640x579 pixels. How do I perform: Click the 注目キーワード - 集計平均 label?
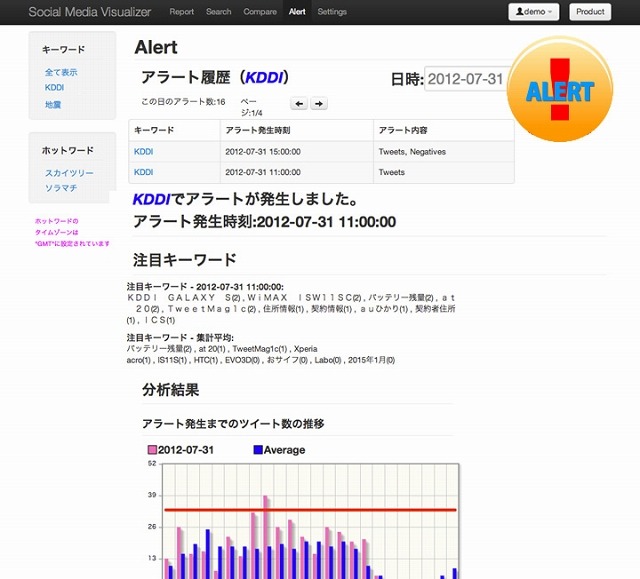pyautogui.click(x=180, y=338)
